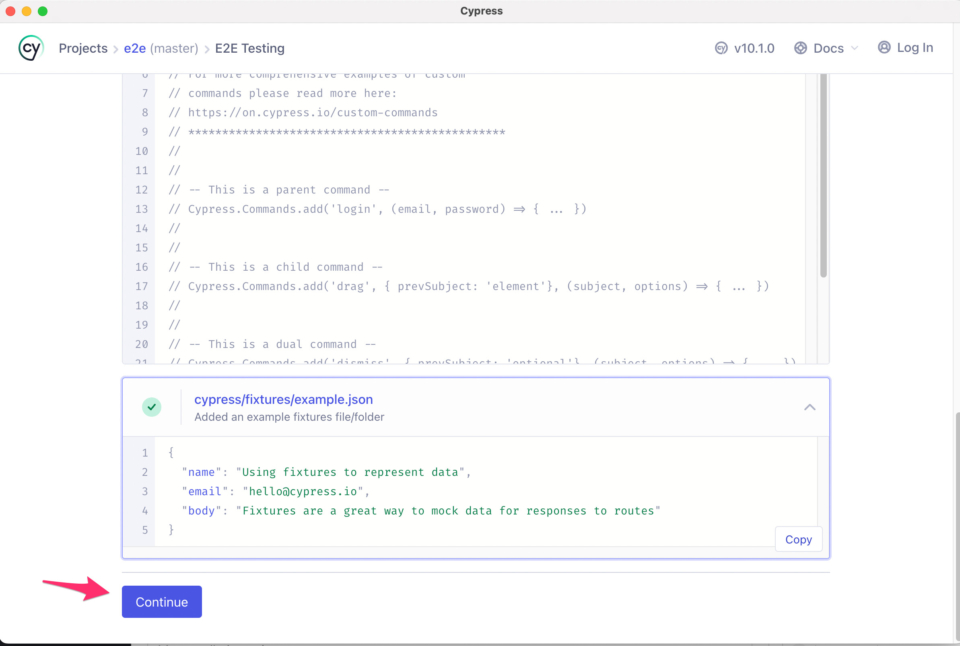Viewport: 960px width, 646px height.
Task: Click the green checkmark success icon
Action: tap(152, 407)
